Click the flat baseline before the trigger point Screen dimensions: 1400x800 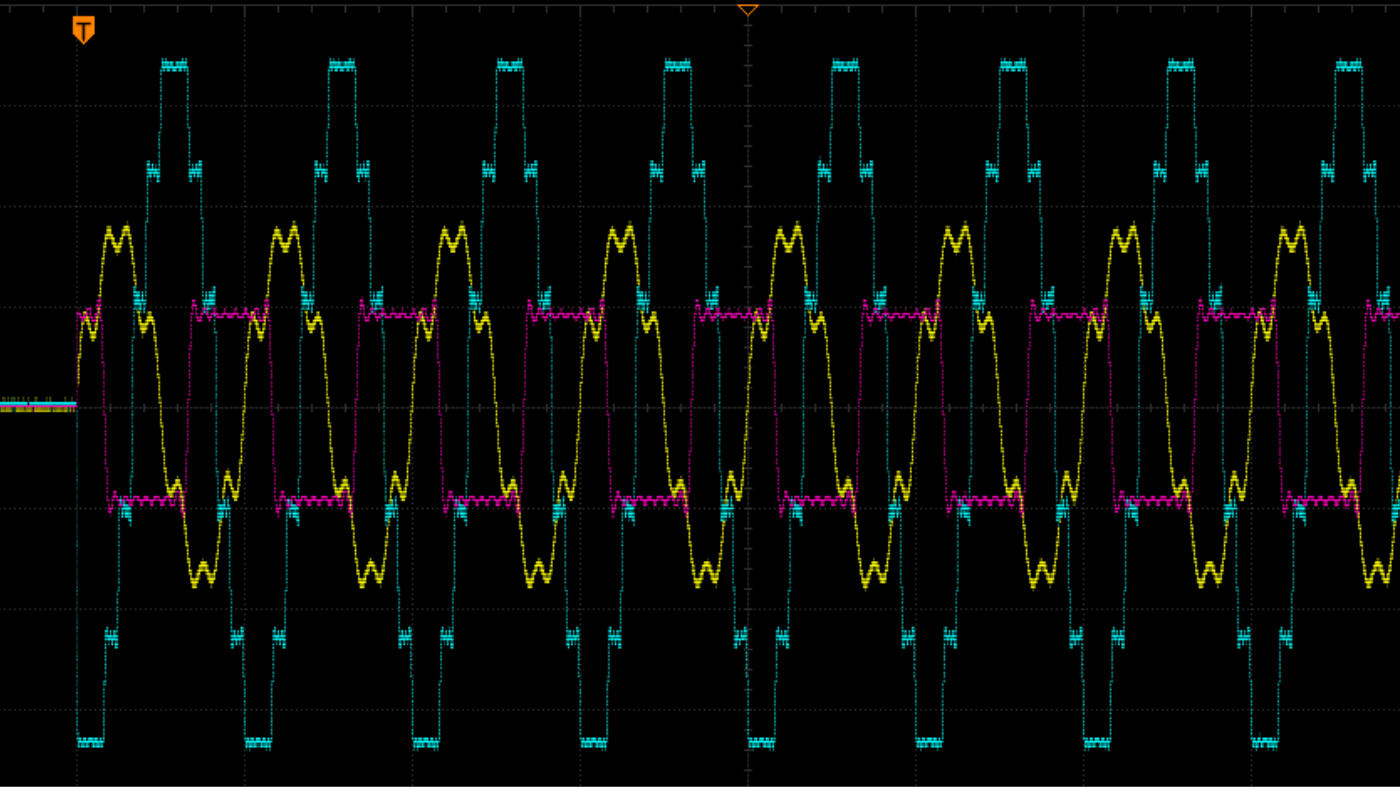coord(38,405)
